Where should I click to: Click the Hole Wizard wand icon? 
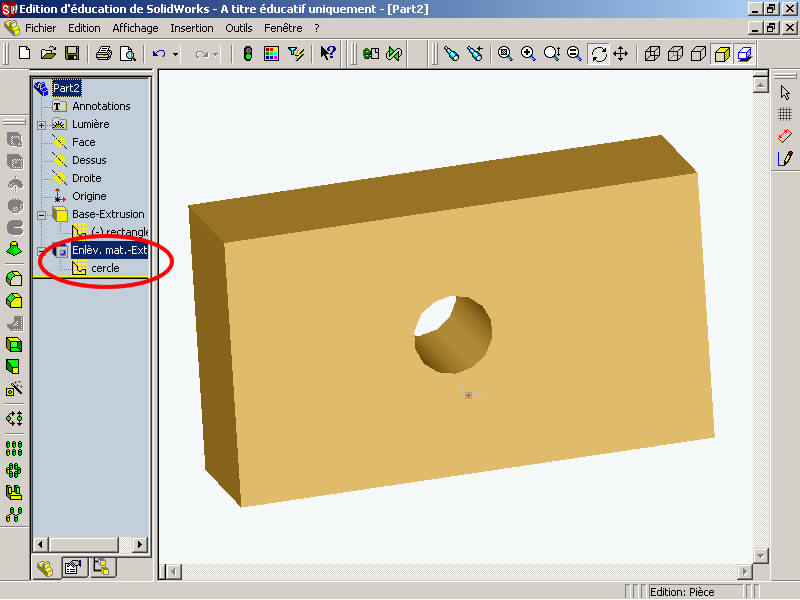[x=14, y=389]
